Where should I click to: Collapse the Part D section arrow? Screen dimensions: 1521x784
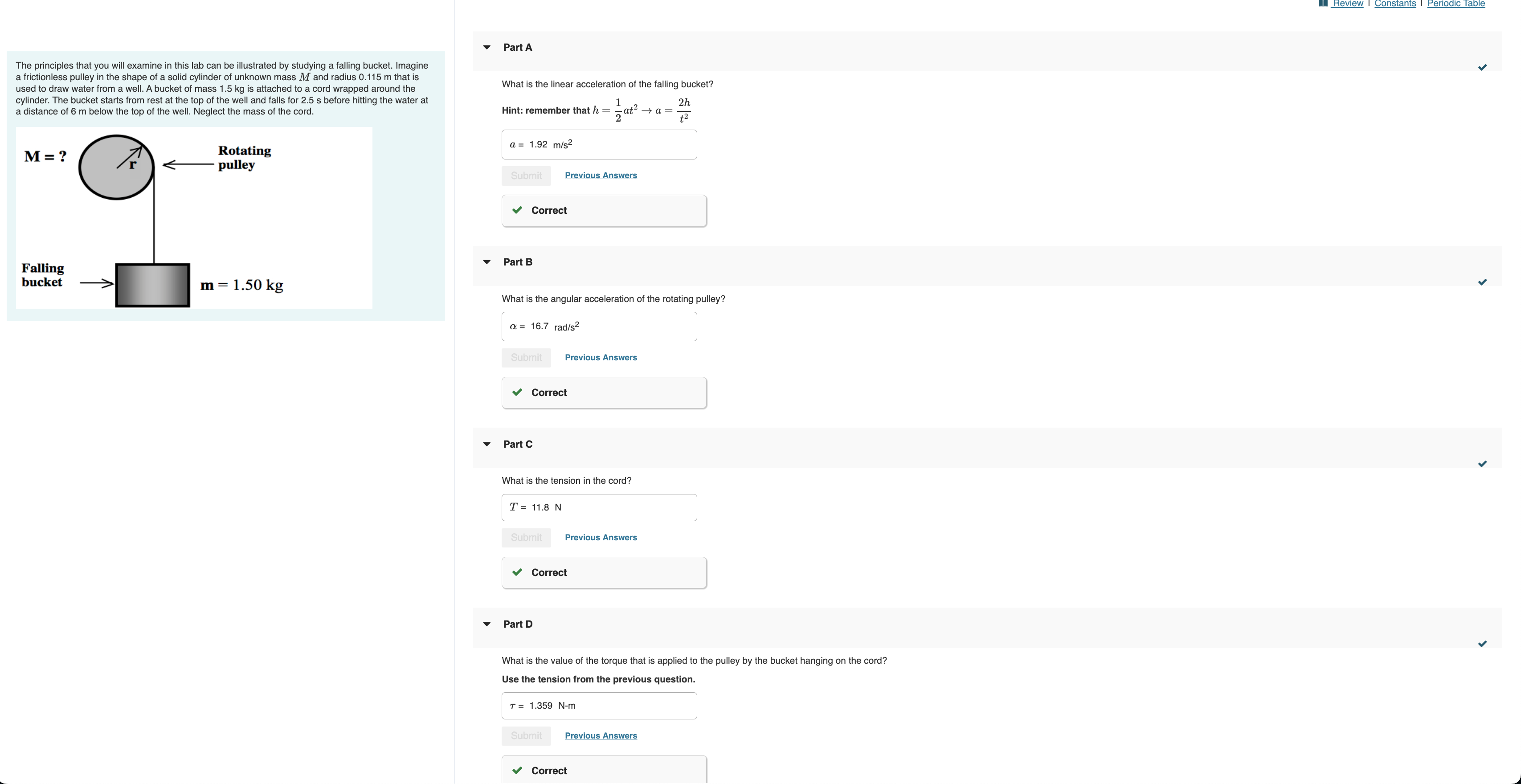(487, 624)
